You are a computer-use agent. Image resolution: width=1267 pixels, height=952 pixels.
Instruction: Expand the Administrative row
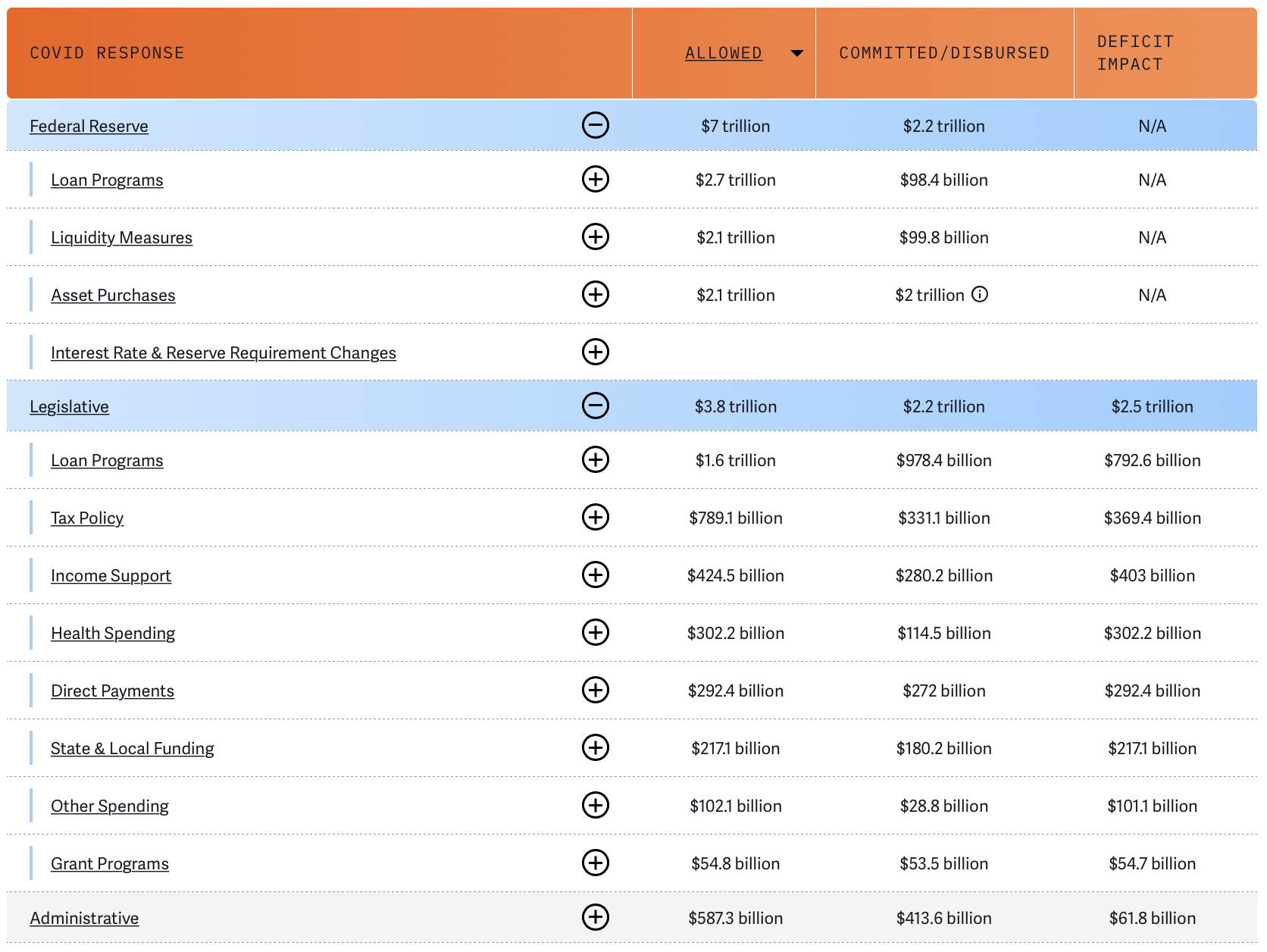(595, 917)
